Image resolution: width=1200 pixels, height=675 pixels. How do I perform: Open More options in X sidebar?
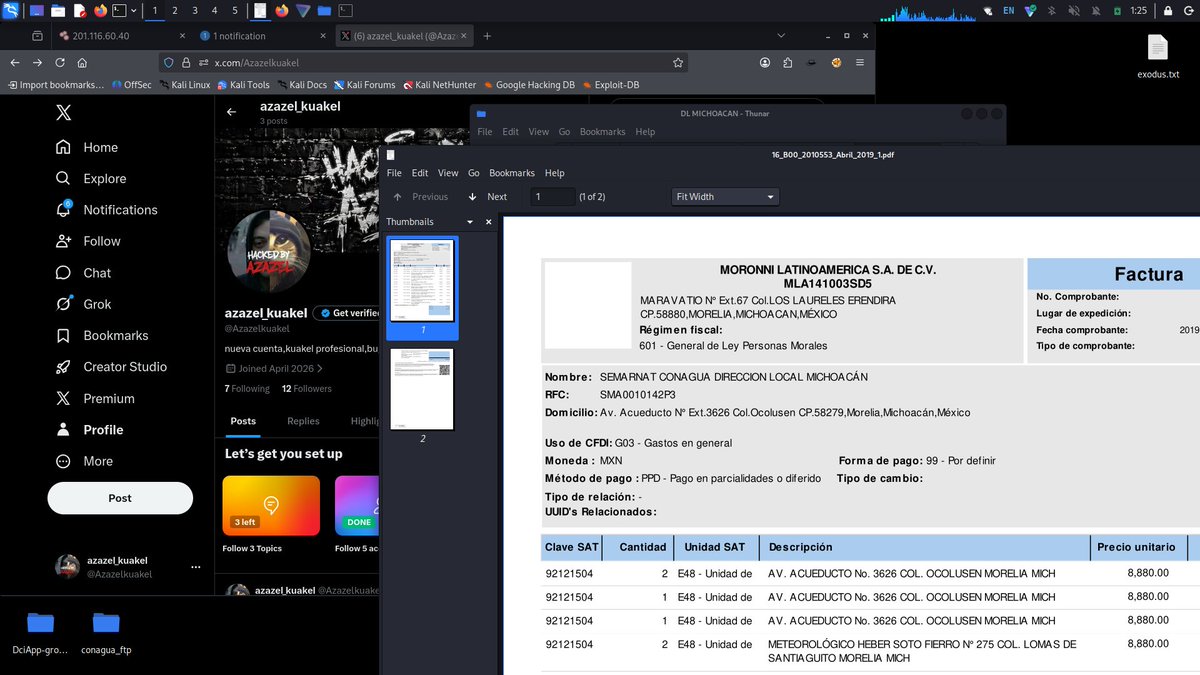click(x=84, y=461)
